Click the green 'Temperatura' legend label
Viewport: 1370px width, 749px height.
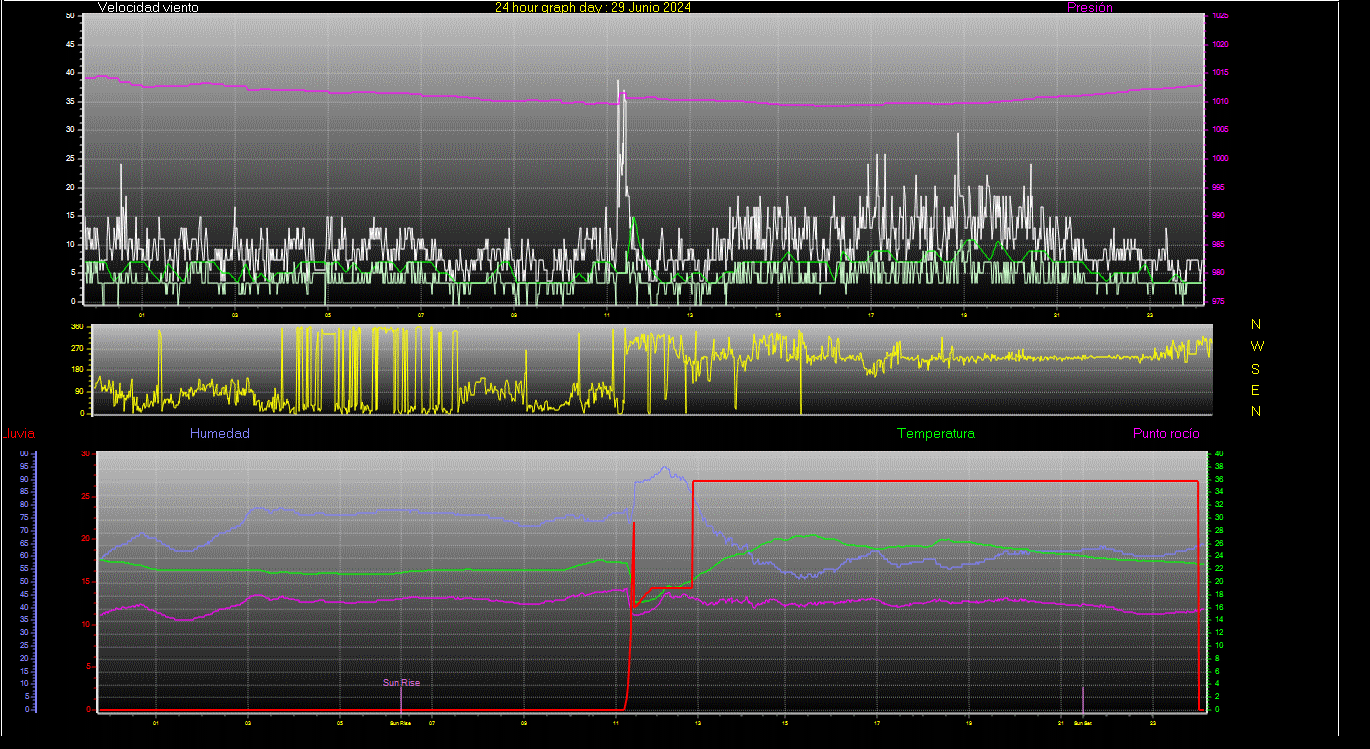(936, 434)
